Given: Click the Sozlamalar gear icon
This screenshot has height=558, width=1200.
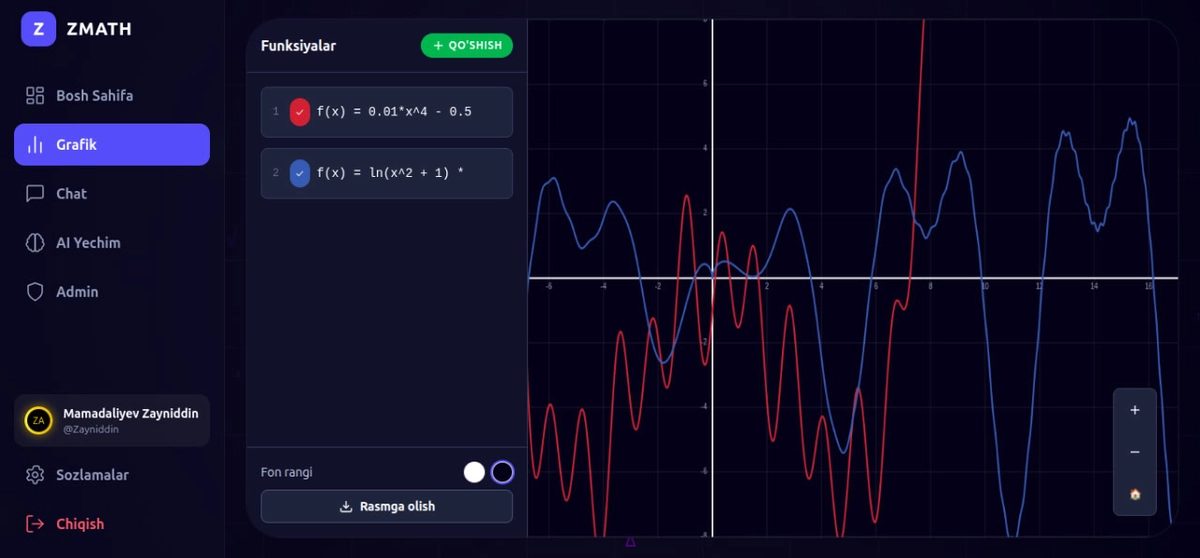Looking at the screenshot, I should [35, 475].
